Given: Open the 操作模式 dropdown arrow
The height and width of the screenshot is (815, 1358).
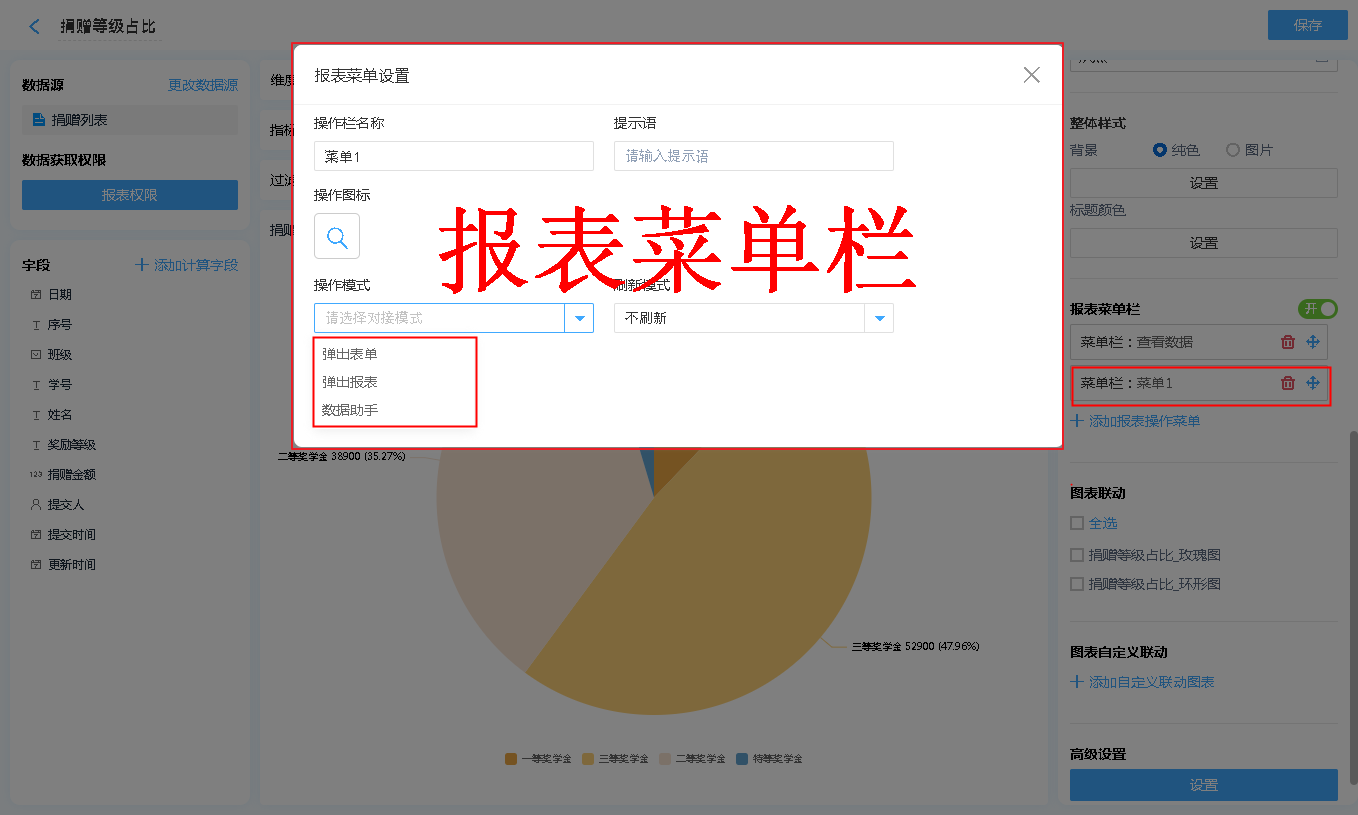Looking at the screenshot, I should point(579,318).
